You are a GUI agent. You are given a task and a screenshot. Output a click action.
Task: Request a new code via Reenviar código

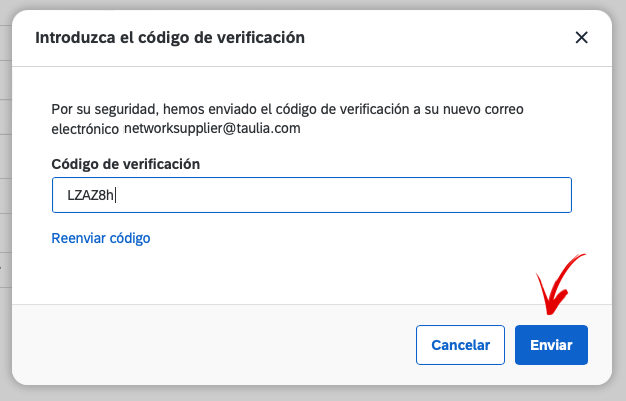coord(101,238)
